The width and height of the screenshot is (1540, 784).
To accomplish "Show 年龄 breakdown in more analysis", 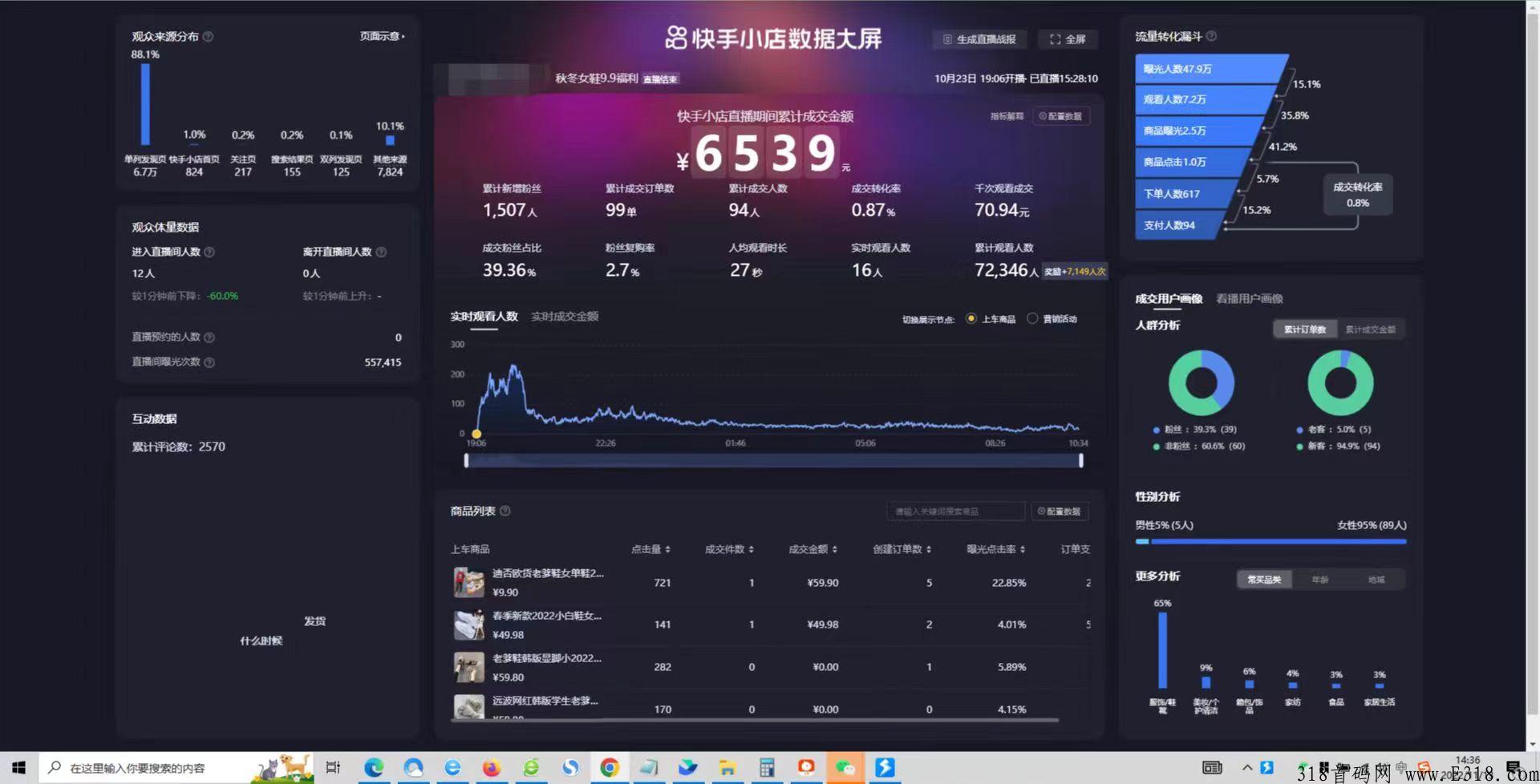I will click(1319, 580).
